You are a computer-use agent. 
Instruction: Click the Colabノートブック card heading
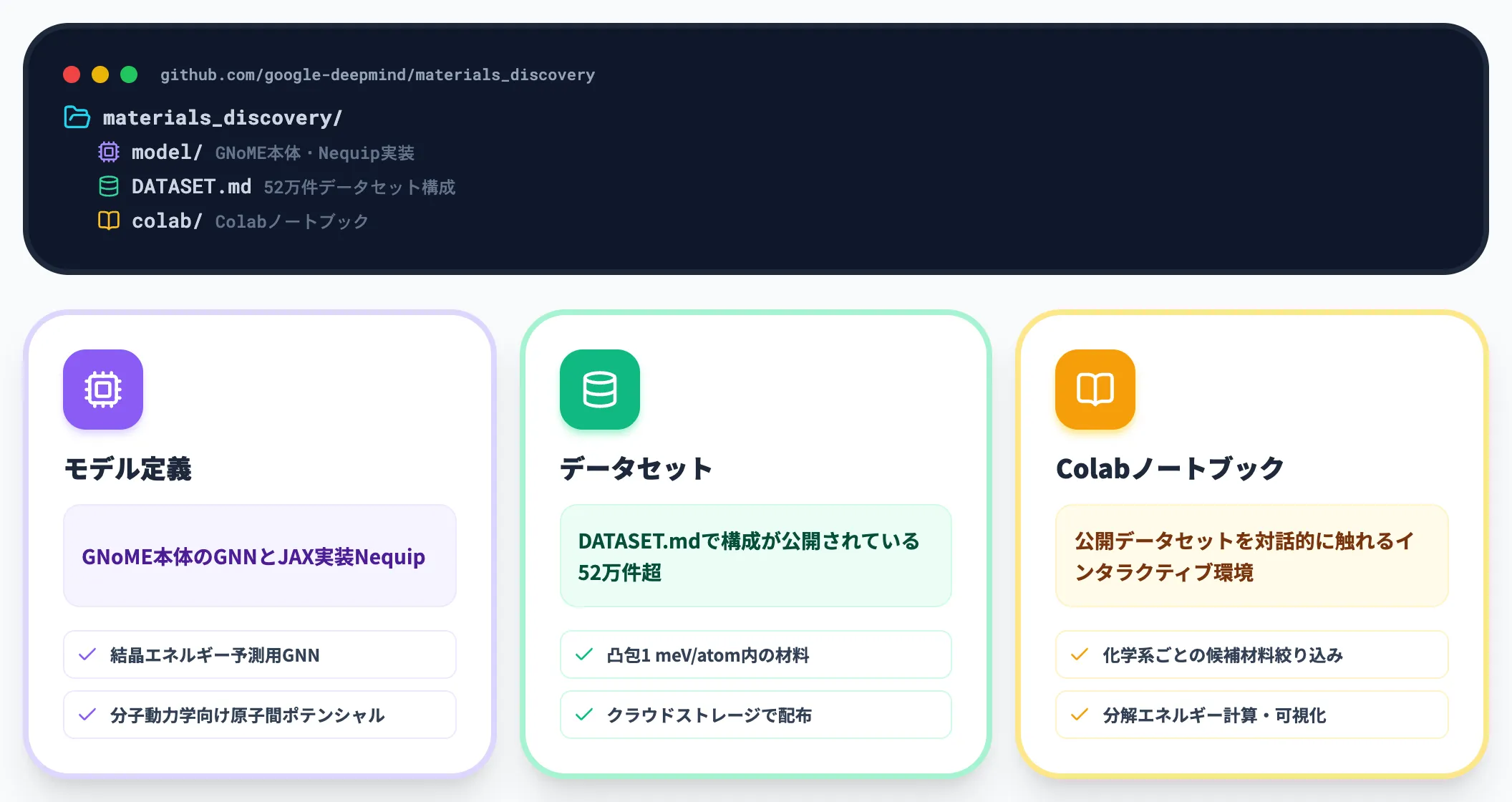1170,469
